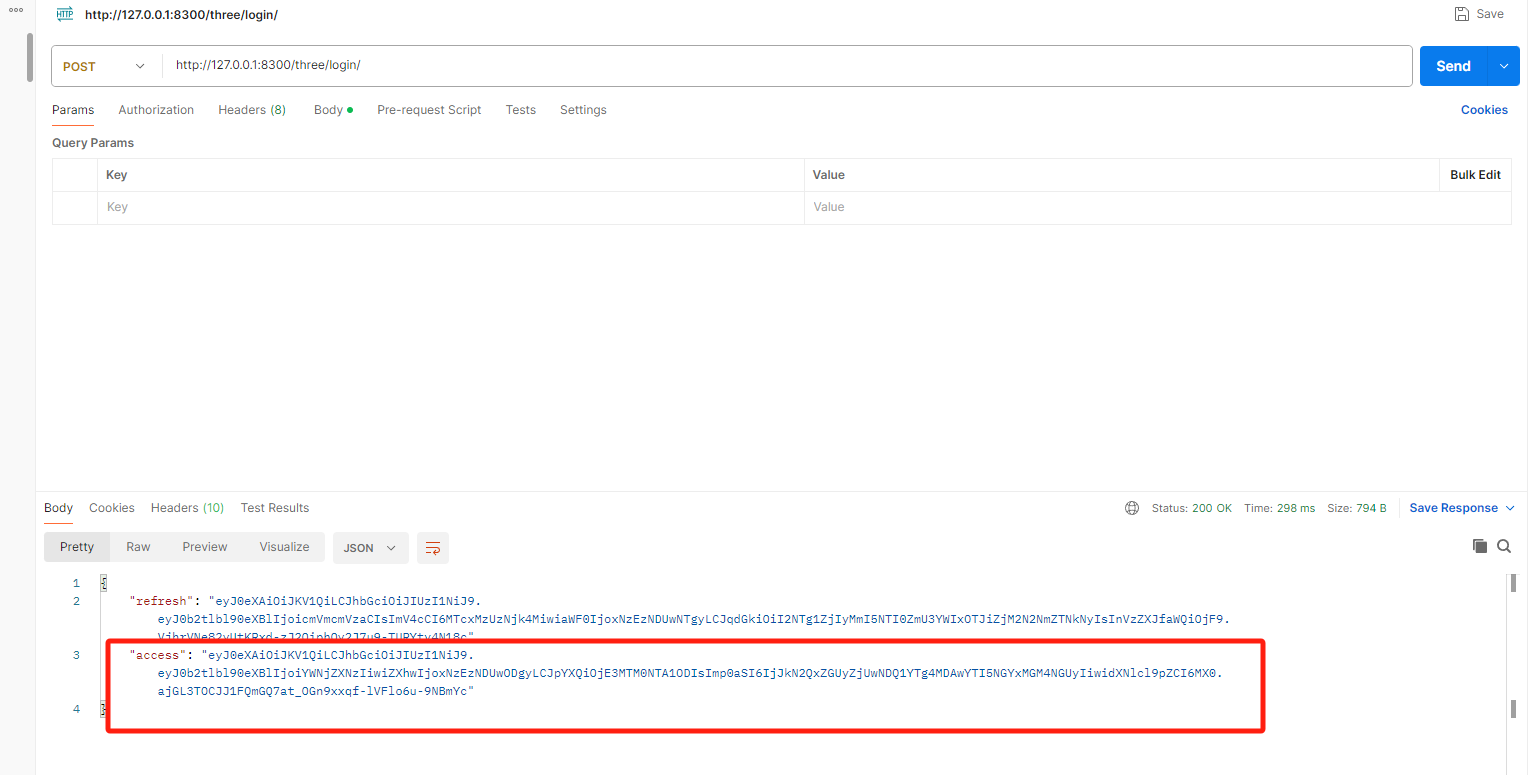Copy response using the copy icon
Screen dimensions: 1531x775
click(1480, 546)
